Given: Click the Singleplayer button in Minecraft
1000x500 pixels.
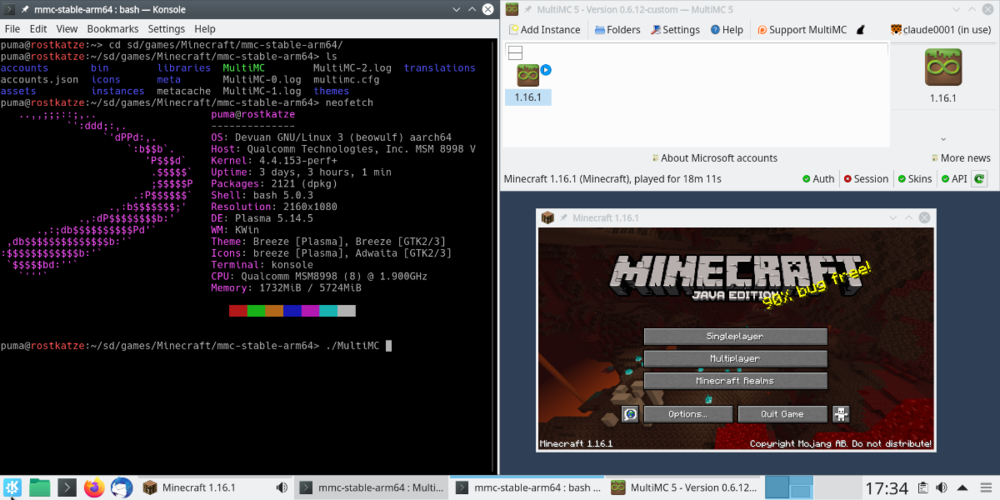Looking at the screenshot, I should click(735, 336).
